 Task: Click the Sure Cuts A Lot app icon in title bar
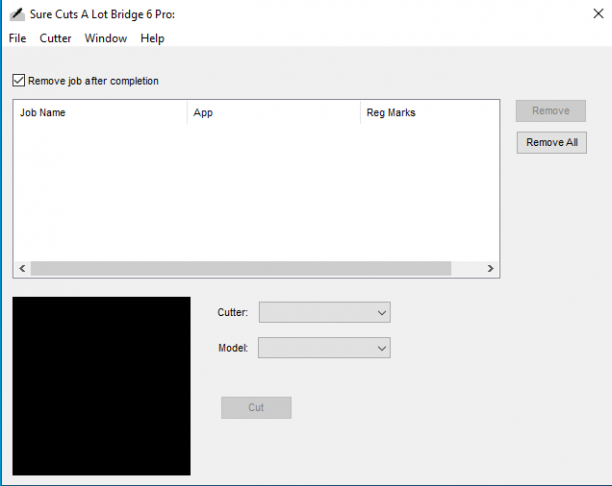(17, 14)
